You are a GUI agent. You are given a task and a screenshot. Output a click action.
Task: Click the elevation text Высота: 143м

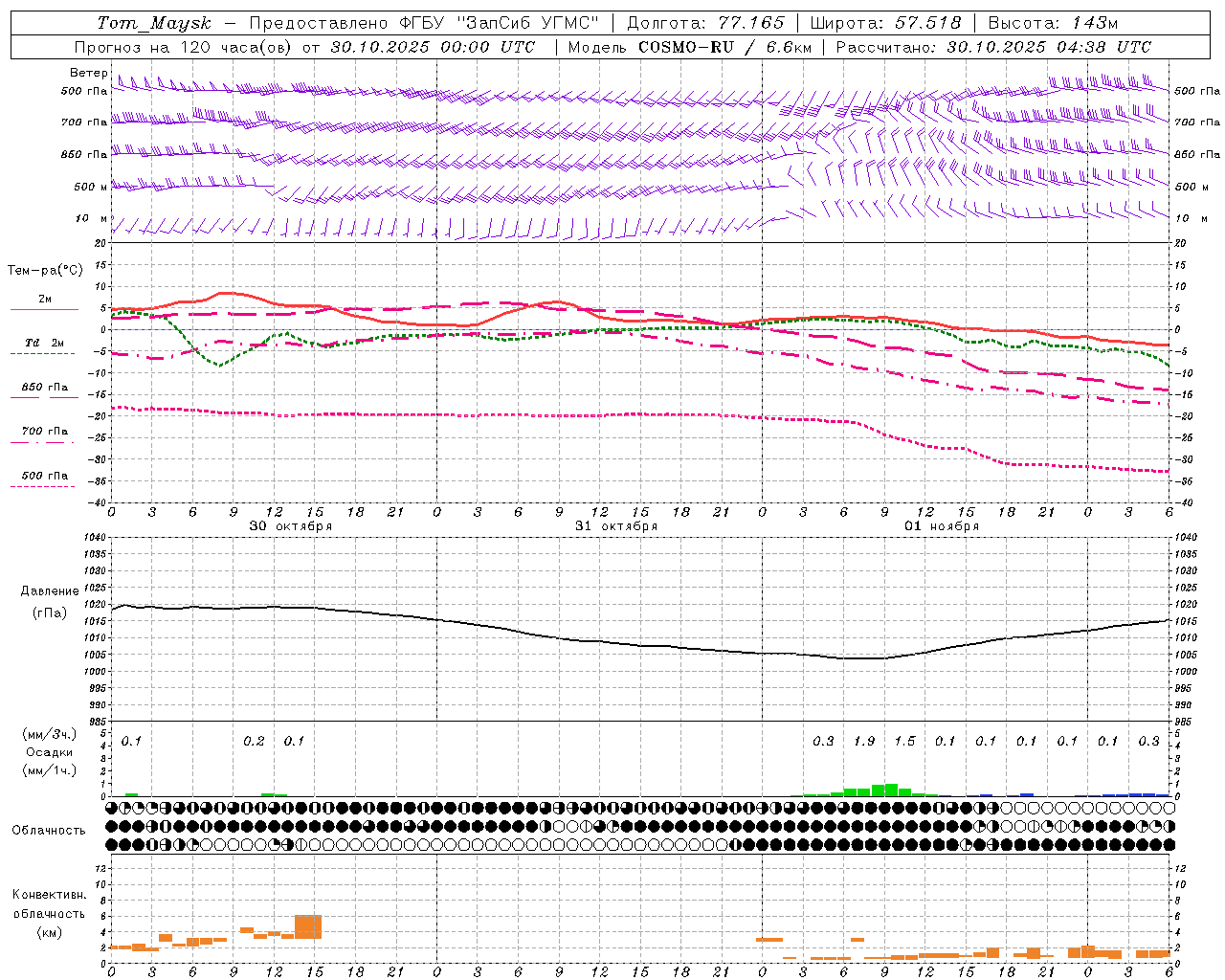[1053, 23]
